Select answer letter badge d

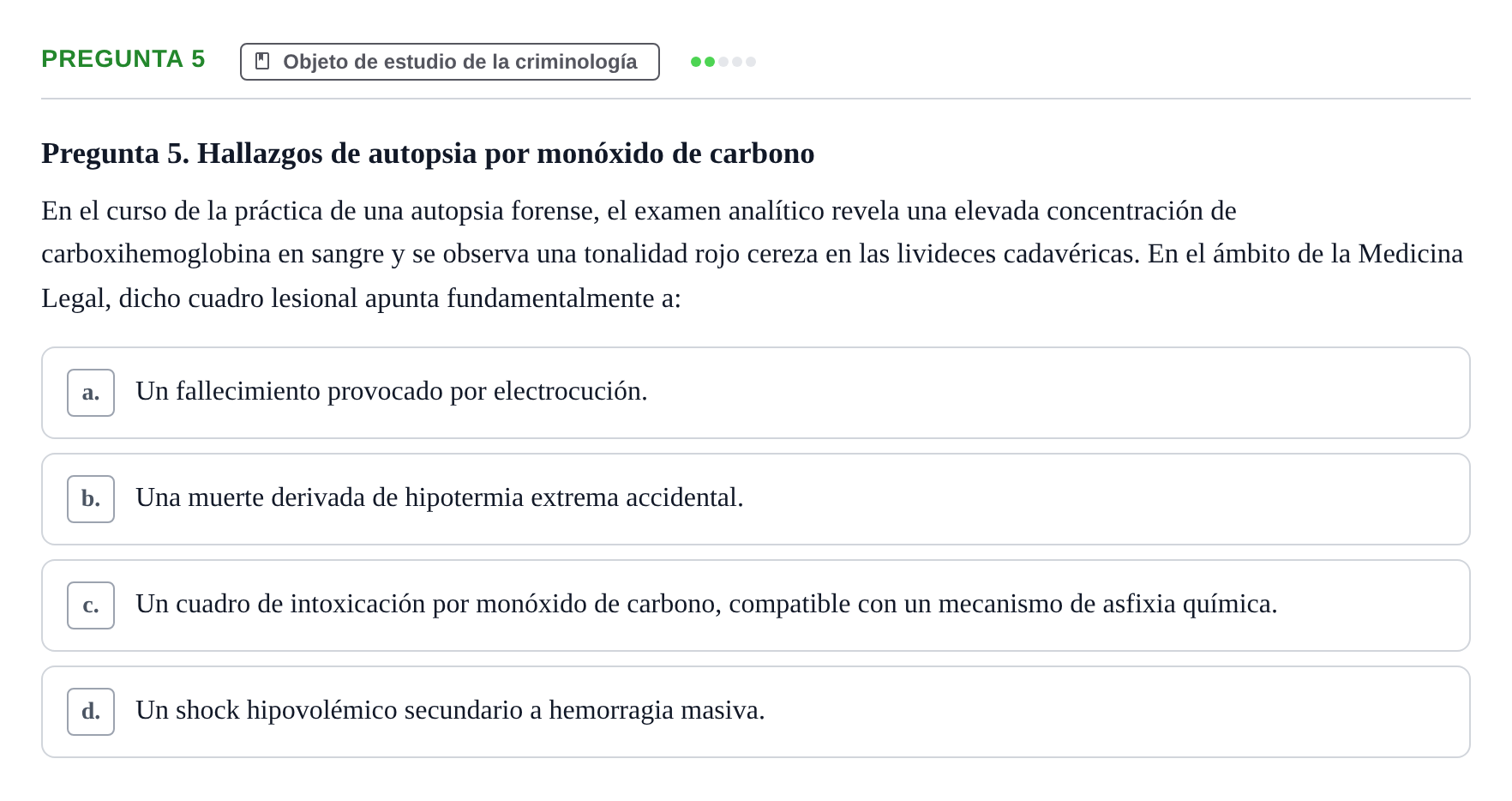pos(91,712)
